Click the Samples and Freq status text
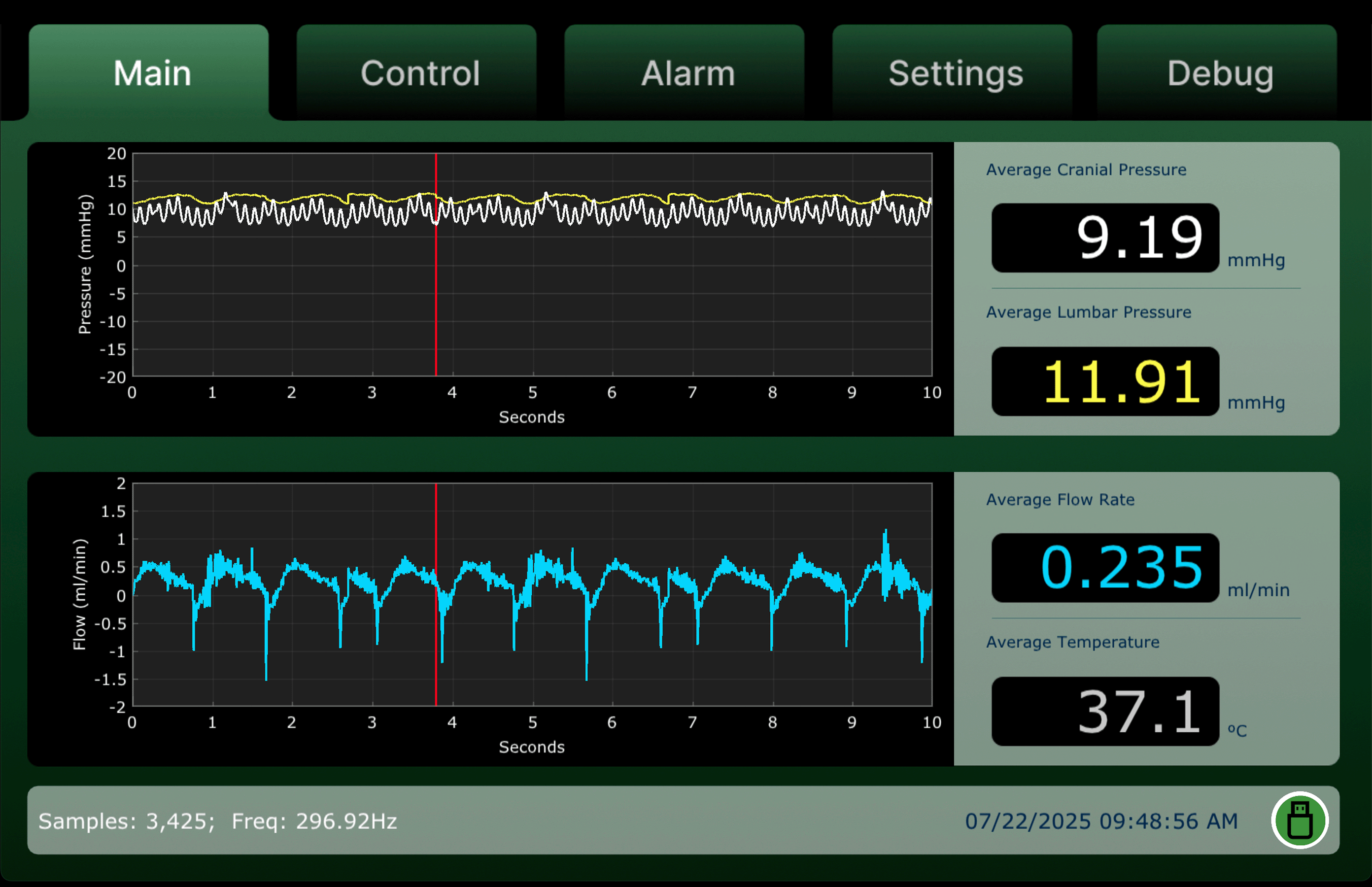 [x=218, y=821]
